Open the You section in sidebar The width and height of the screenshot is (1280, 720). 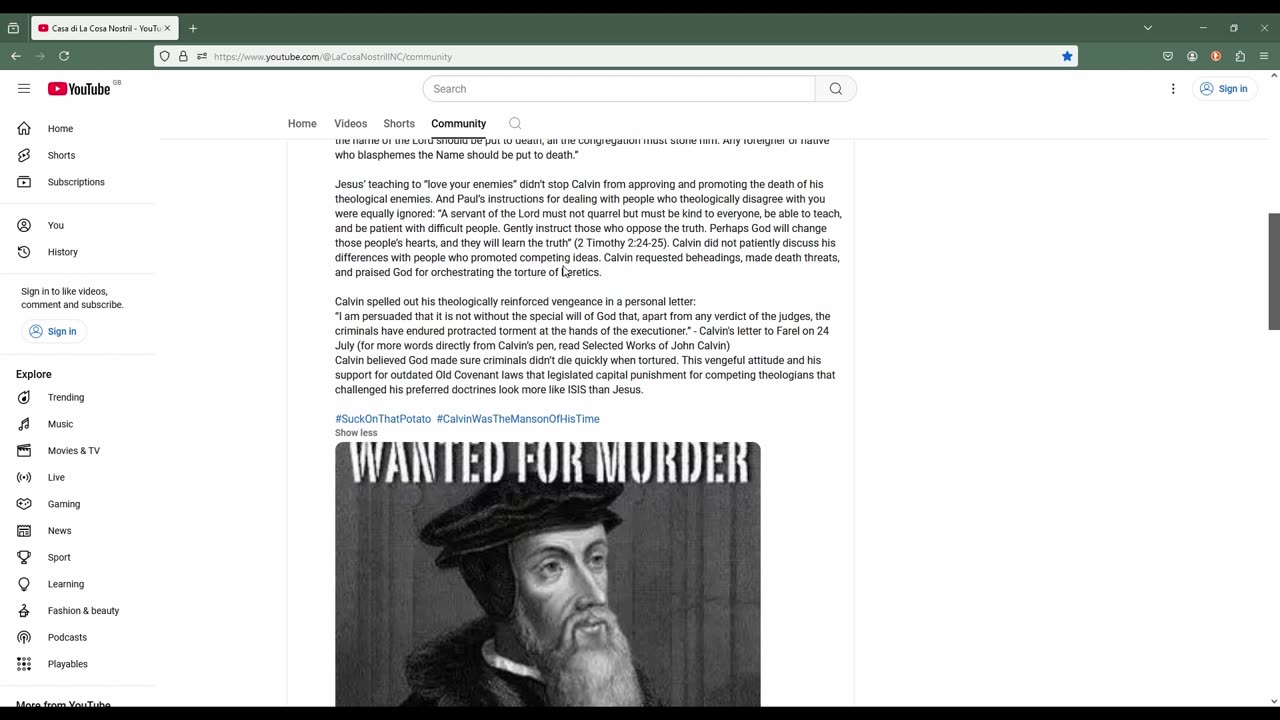click(56, 225)
